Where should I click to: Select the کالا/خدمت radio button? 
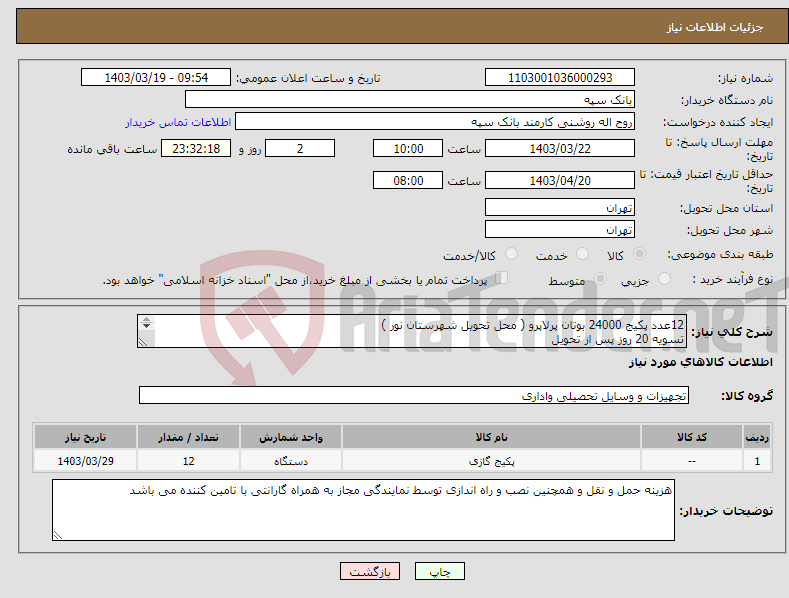[x=511, y=254]
